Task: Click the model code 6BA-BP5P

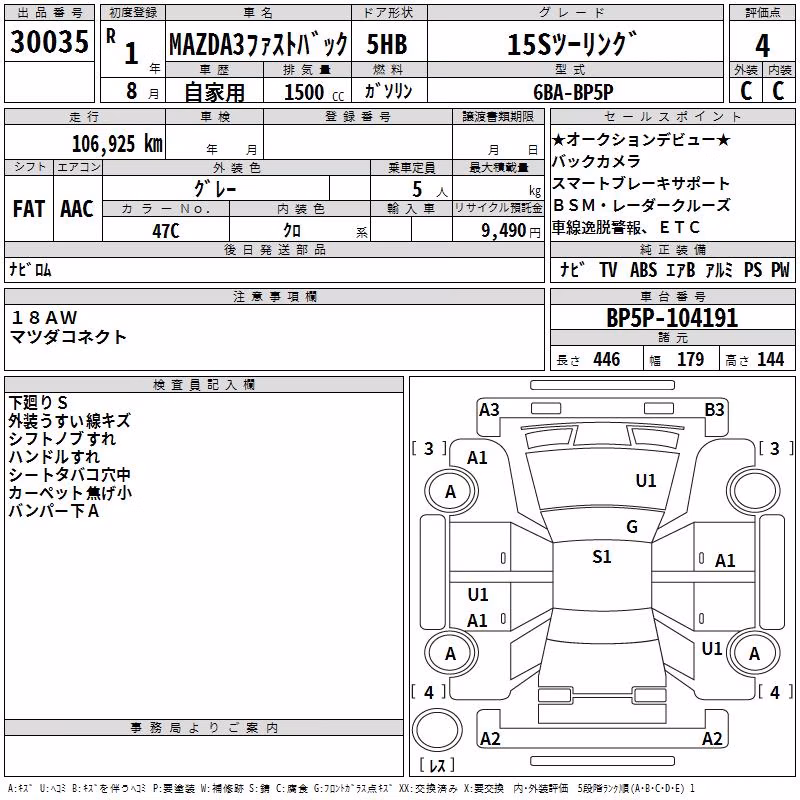Action: [573, 92]
